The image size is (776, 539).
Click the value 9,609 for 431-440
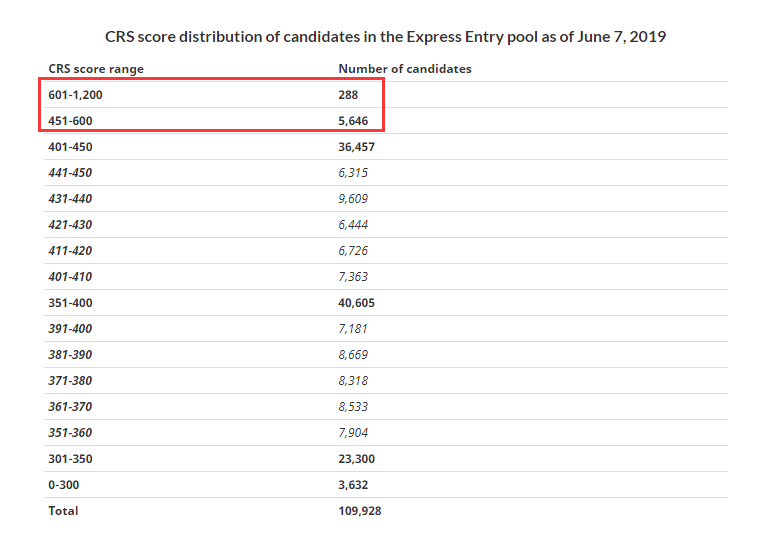pos(353,198)
